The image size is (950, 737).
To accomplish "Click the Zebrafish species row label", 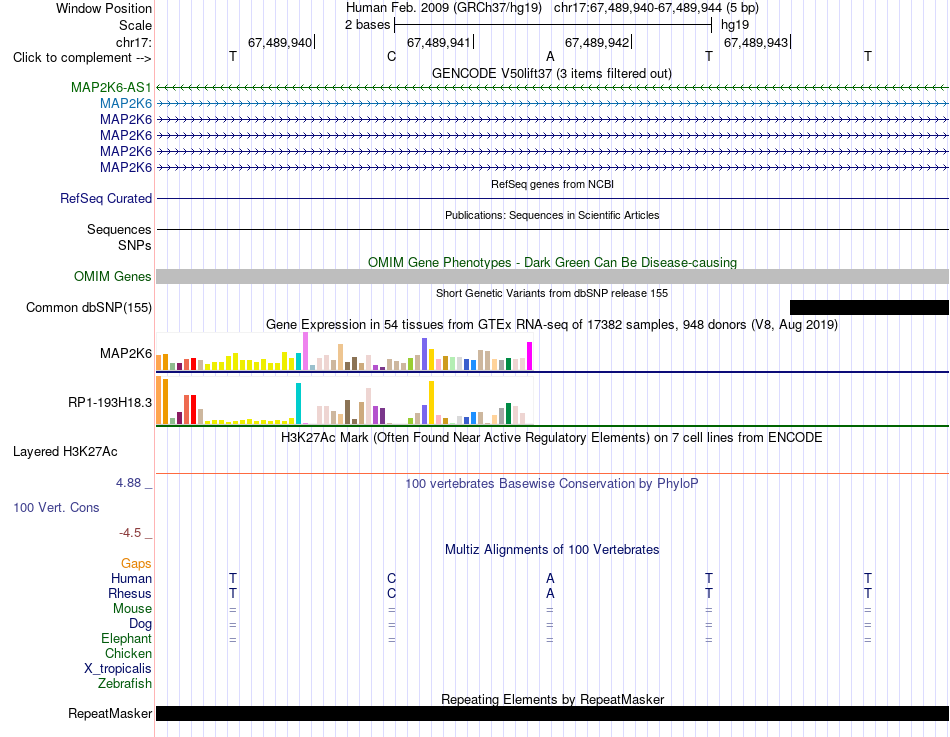I will (x=125, y=684).
